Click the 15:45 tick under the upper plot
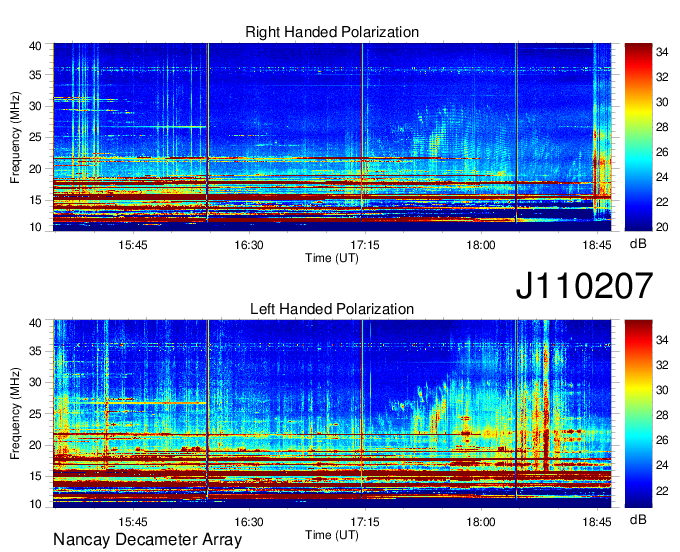The height and width of the screenshot is (552, 680). [x=133, y=245]
